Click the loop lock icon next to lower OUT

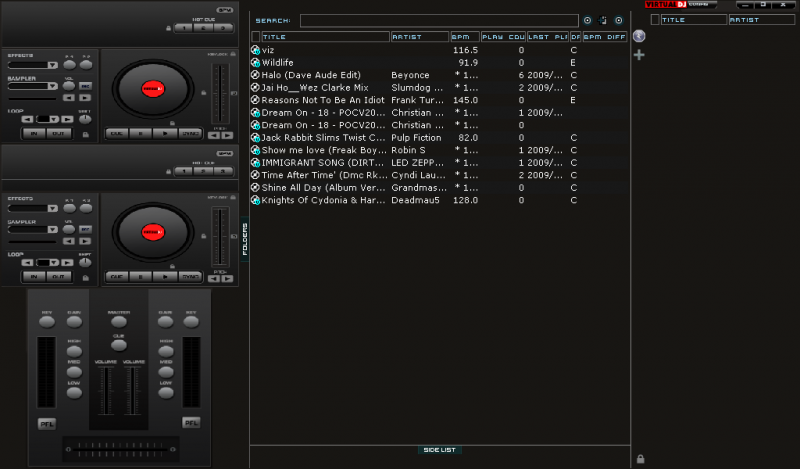point(86,278)
